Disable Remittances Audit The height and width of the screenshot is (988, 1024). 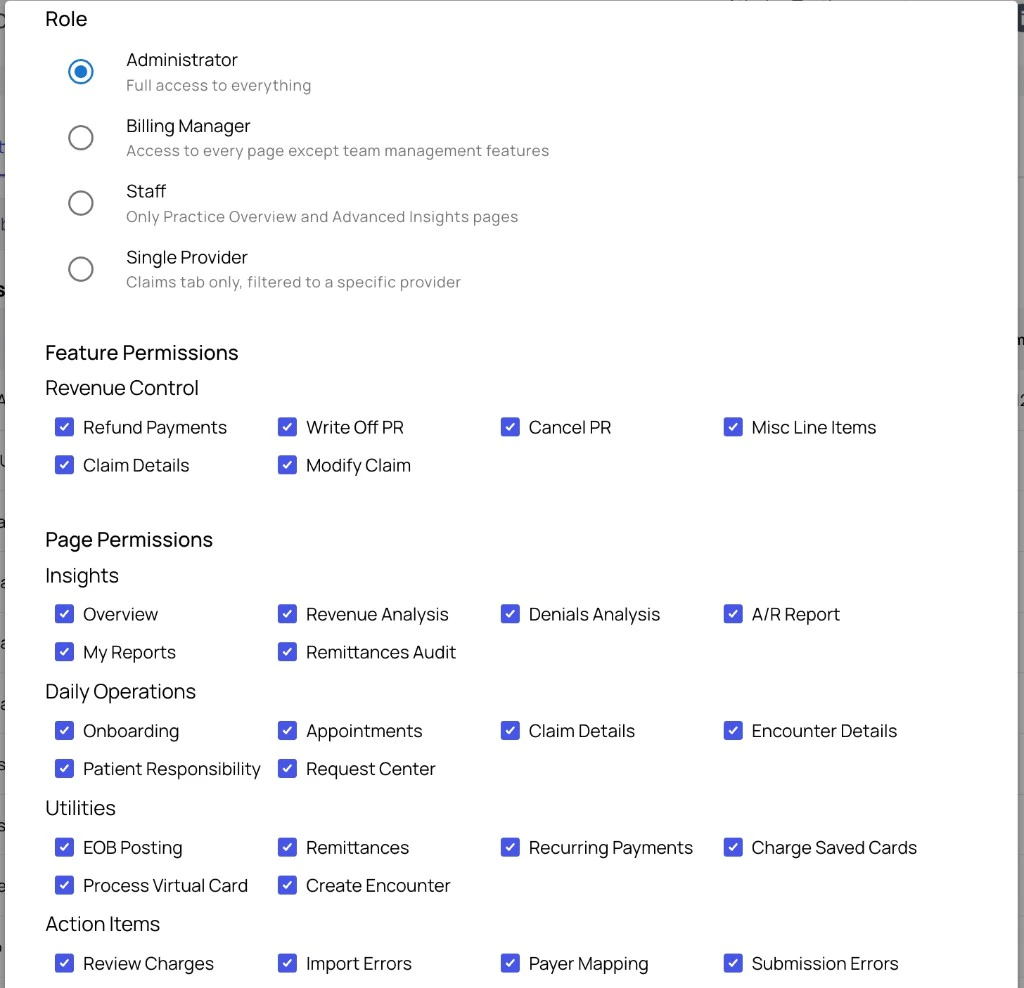click(287, 651)
